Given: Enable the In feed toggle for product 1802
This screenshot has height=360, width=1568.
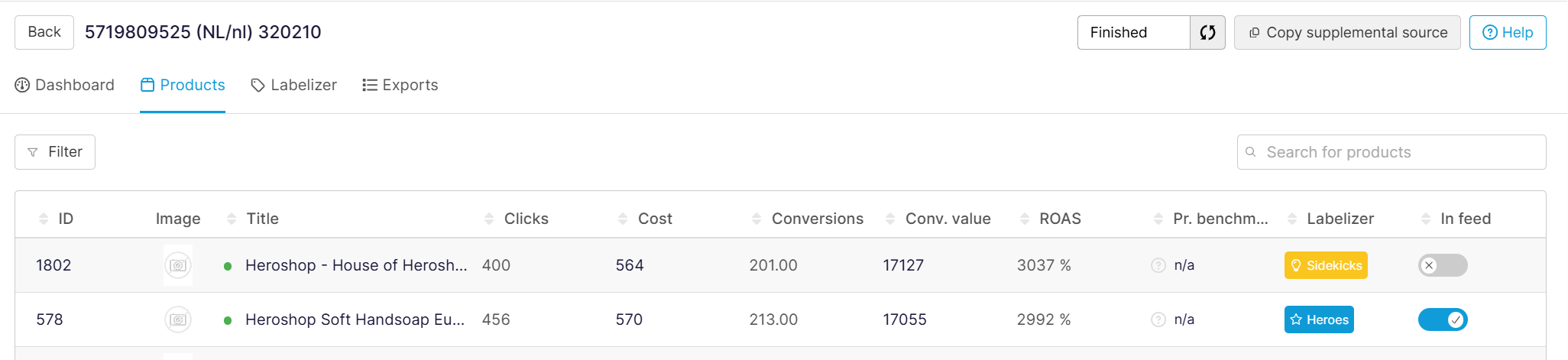Looking at the screenshot, I should pyautogui.click(x=1443, y=265).
